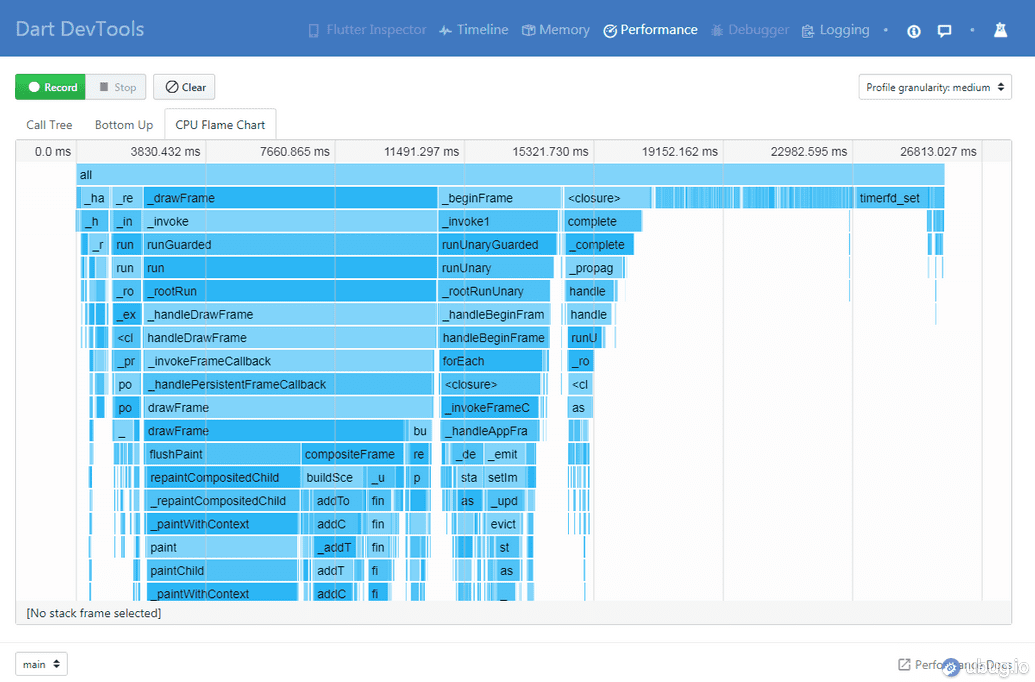Open the Memory page

(x=555, y=30)
